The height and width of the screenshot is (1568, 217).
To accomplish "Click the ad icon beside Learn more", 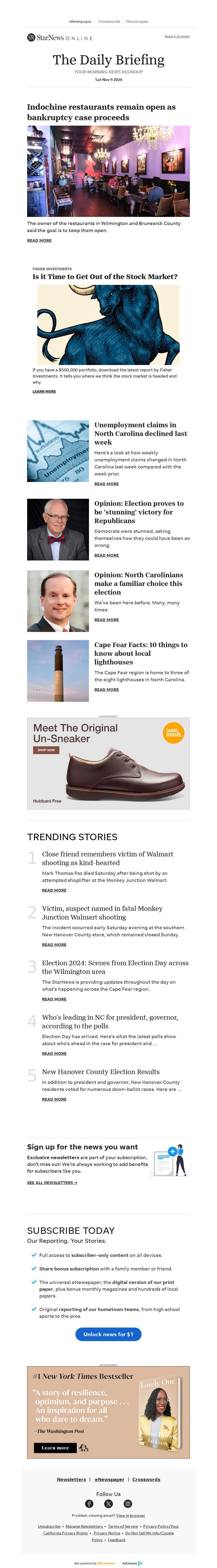I will [84, 1448].
